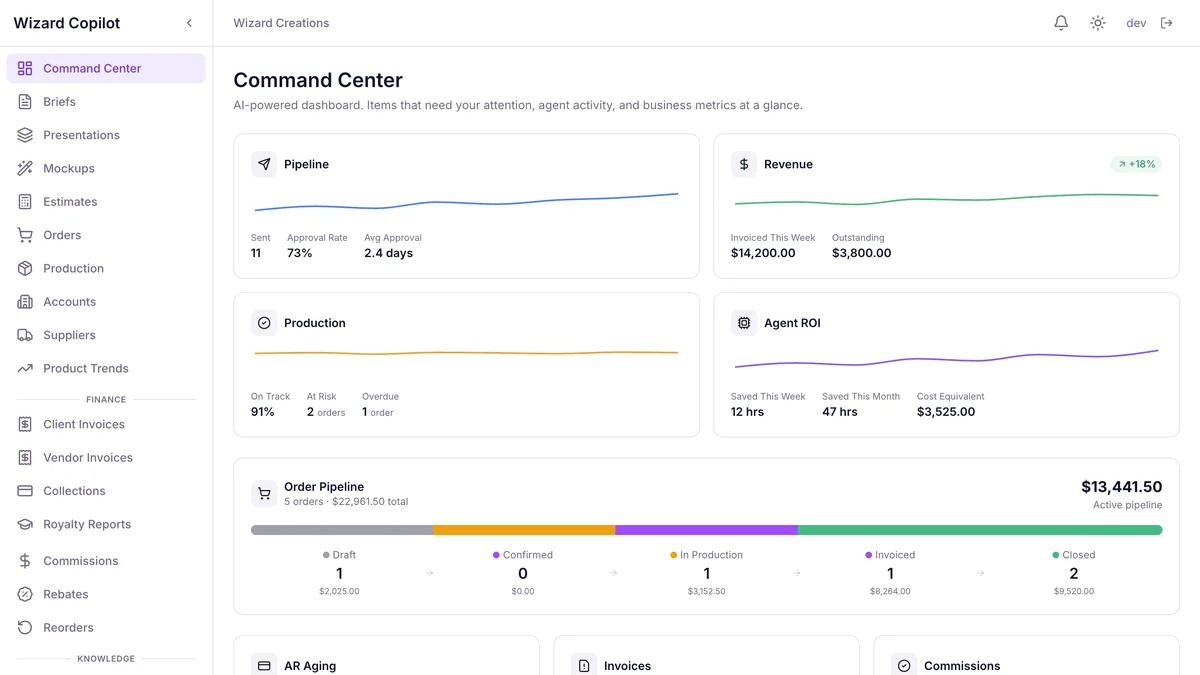Viewport: 1200px width, 675px height.
Task: Click the Suppliers truck icon
Action: point(25,335)
